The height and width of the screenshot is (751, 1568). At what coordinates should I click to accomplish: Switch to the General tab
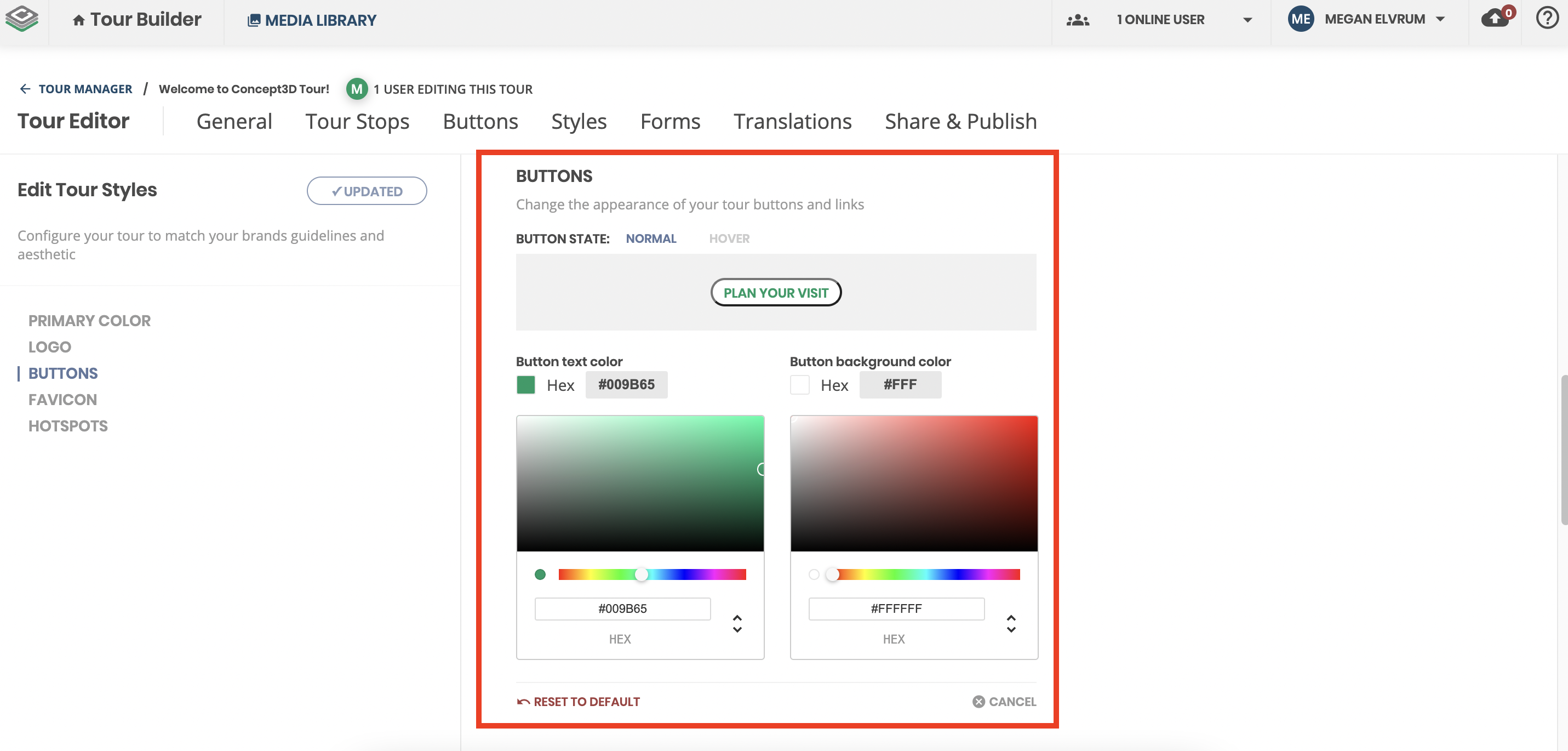[x=234, y=121]
